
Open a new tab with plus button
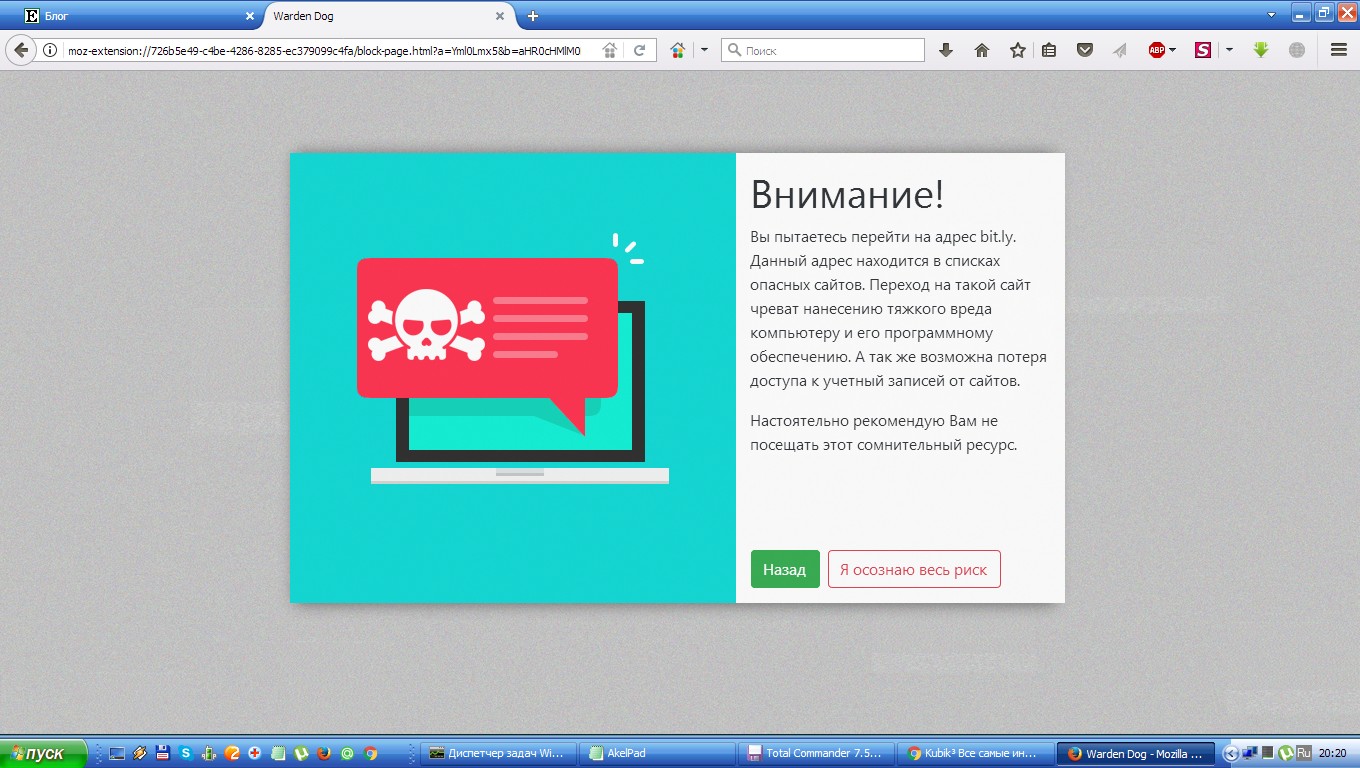tap(533, 16)
